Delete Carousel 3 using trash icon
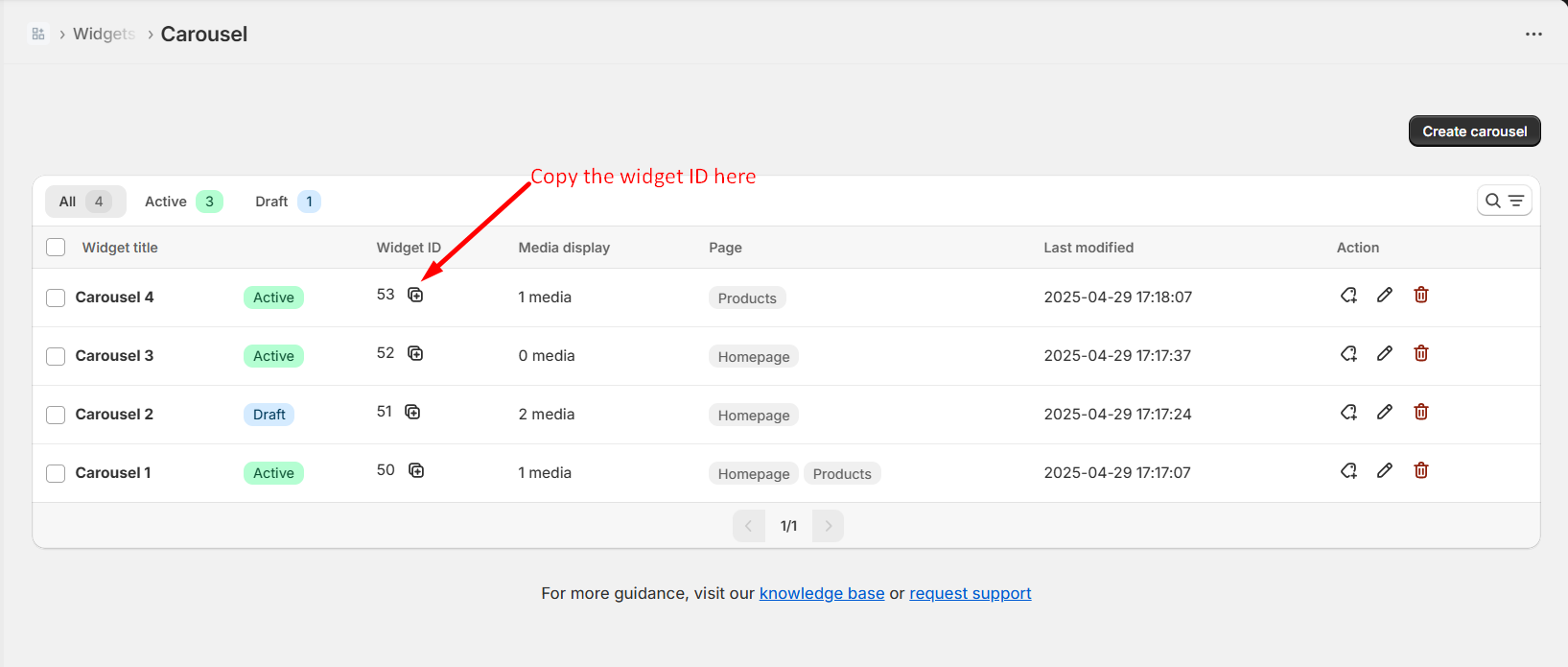This screenshot has width=1568, height=667. [1420, 353]
